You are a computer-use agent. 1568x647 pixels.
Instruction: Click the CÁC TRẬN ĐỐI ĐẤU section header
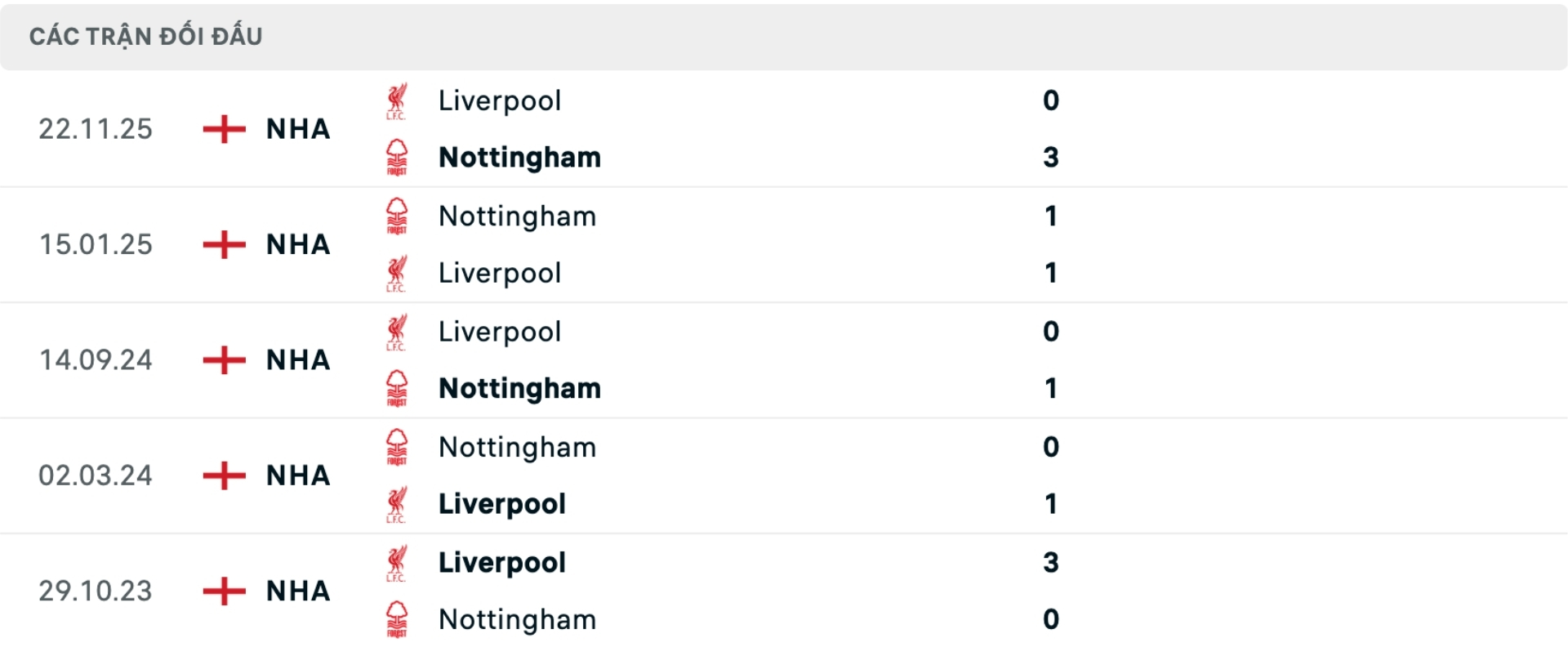pyautogui.click(x=145, y=34)
